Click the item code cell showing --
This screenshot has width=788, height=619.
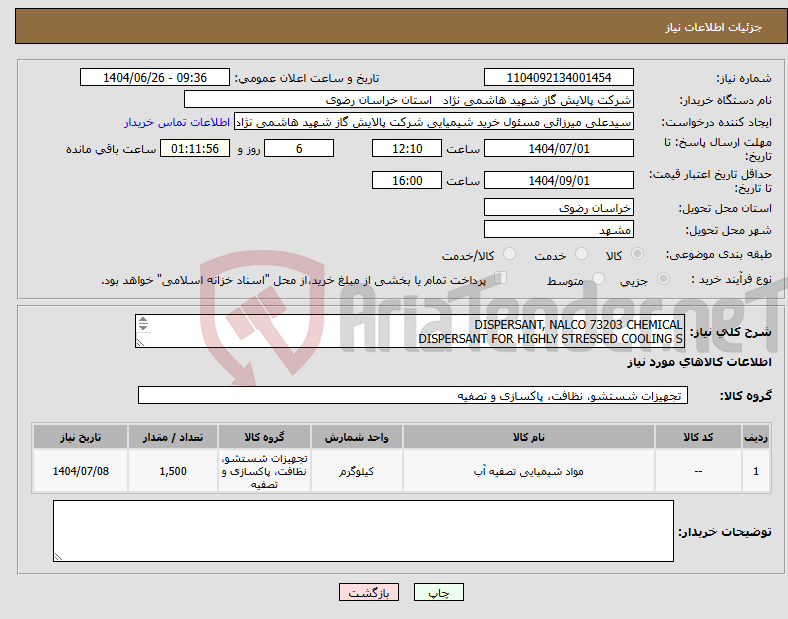pos(698,471)
